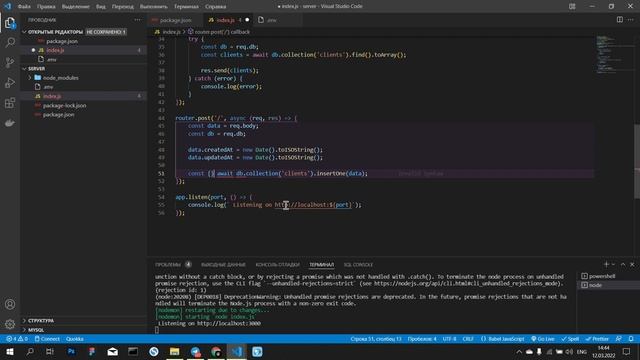Open File Explorer from the taskbar
This screenshot has height=360, width=640.
(x=174, y=351)
